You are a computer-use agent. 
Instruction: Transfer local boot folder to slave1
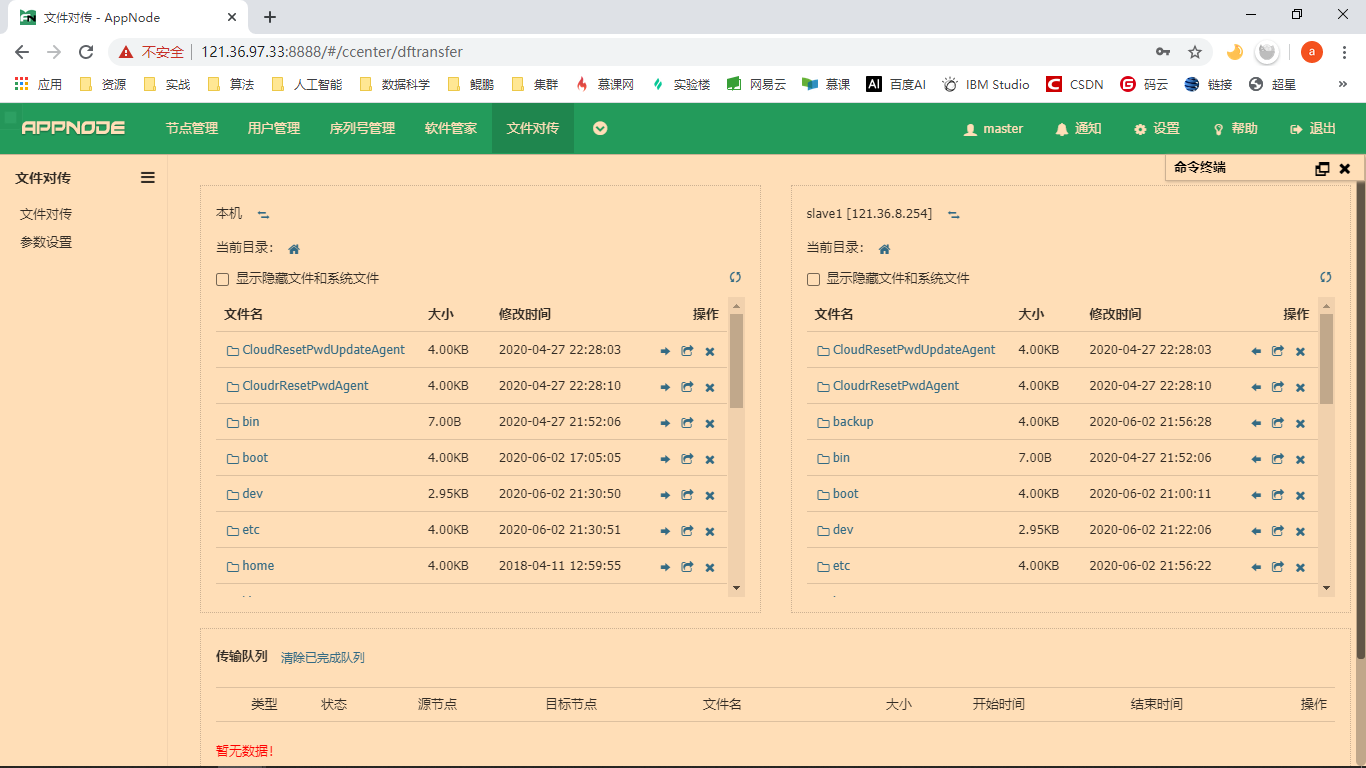[665, 459]
